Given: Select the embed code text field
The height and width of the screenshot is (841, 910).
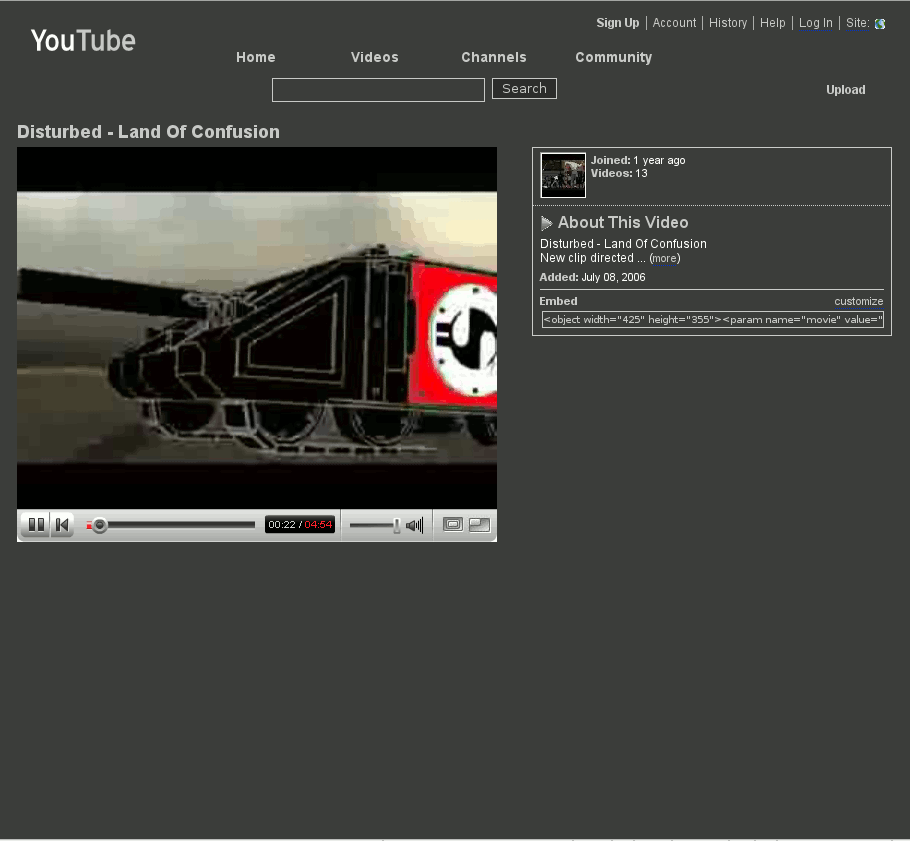Looking at the screenshot, I should pos(713,320).
